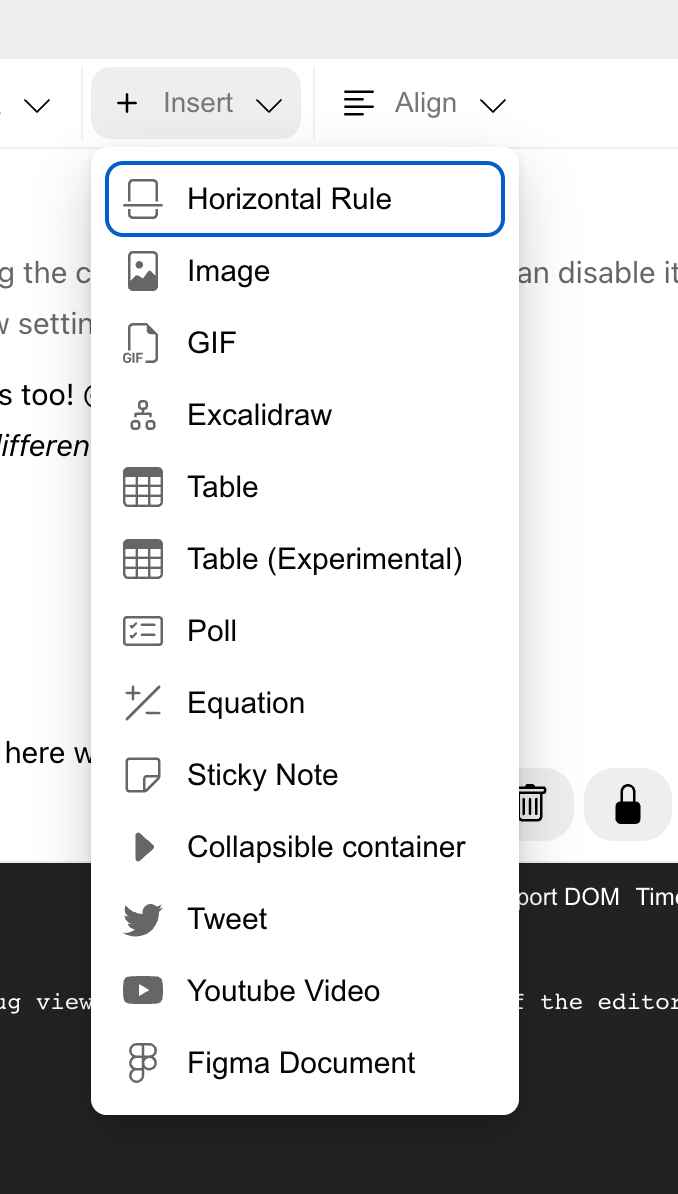Click the Twitter bird icon
Viewport: 678px width, 1194px height.
[x=143, y=919]
